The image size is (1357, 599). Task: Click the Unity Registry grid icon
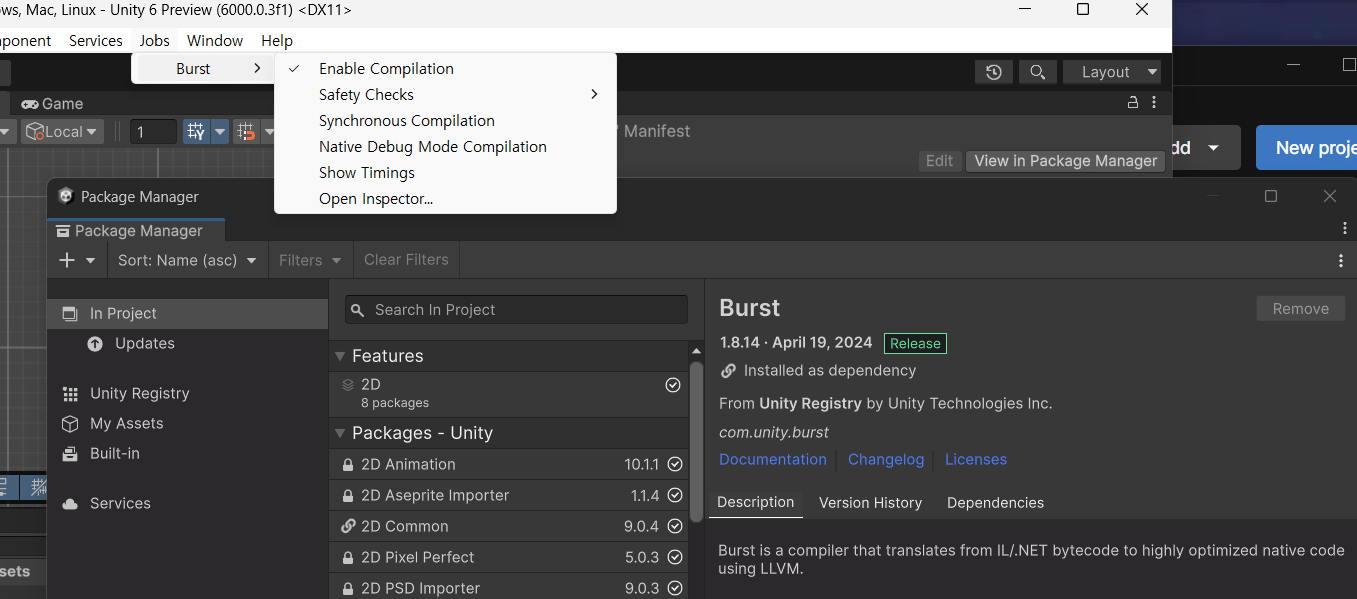coord(70,393)
